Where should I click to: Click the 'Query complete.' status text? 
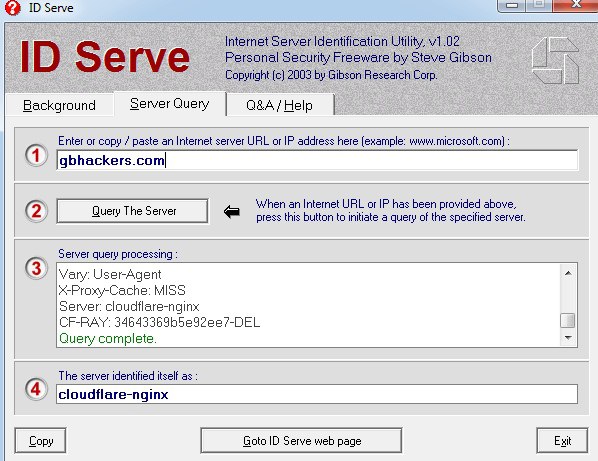[108, 338]
